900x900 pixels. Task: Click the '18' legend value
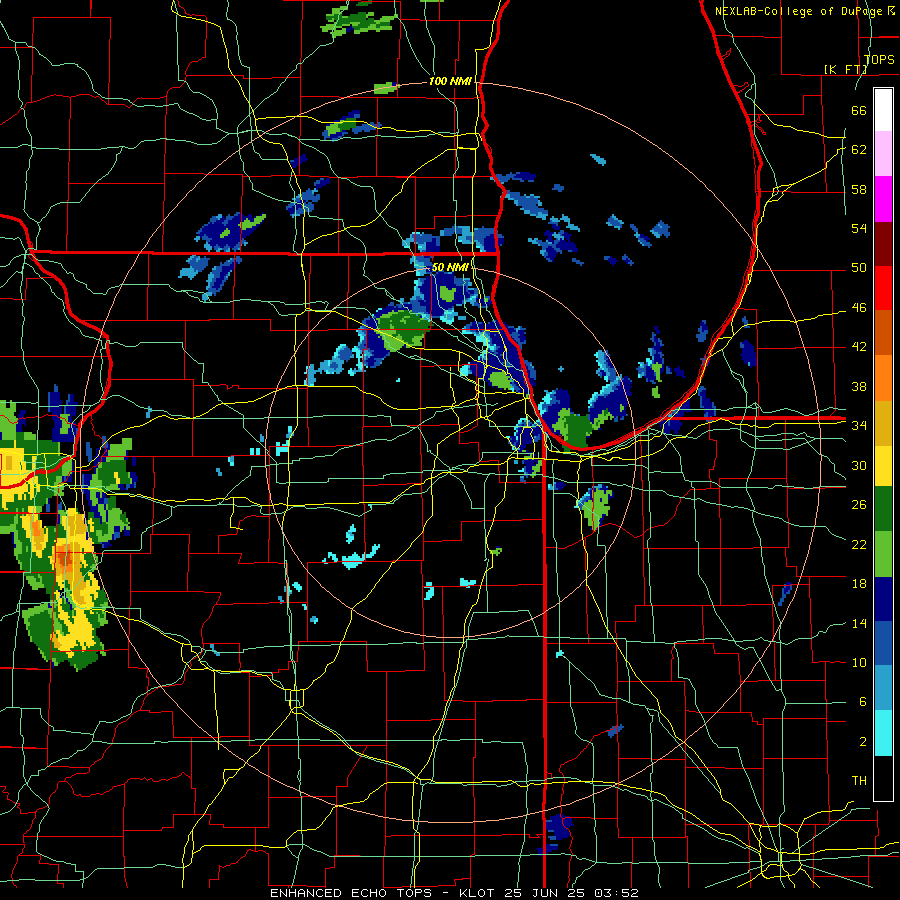click(859, 584)
